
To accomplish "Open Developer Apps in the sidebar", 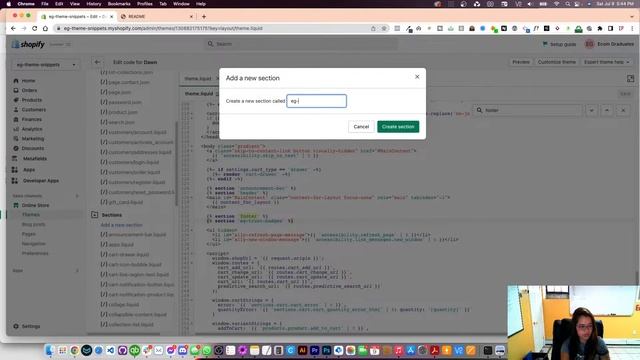I will [41, 180].
